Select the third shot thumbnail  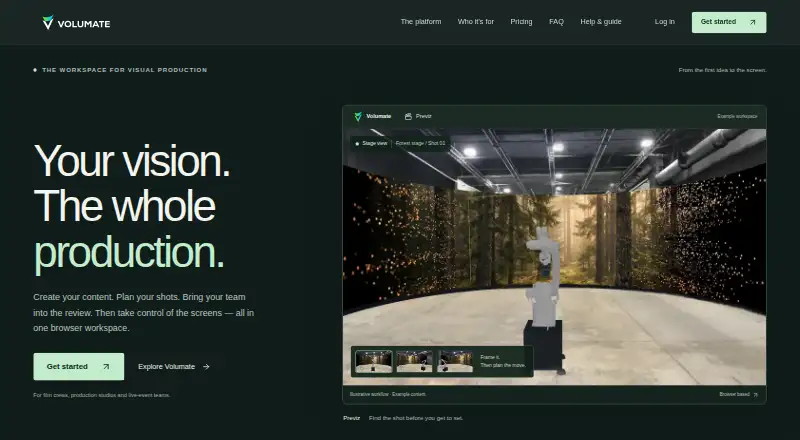[455, 361]
